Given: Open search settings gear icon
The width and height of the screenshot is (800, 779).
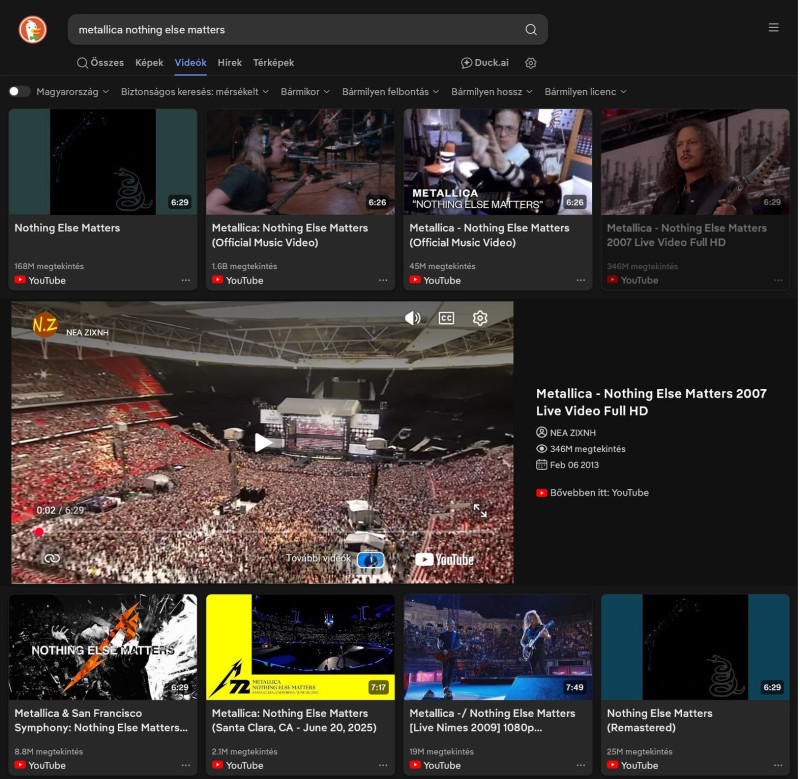Looking at the screenshot, I should click(x=531, y=63).
